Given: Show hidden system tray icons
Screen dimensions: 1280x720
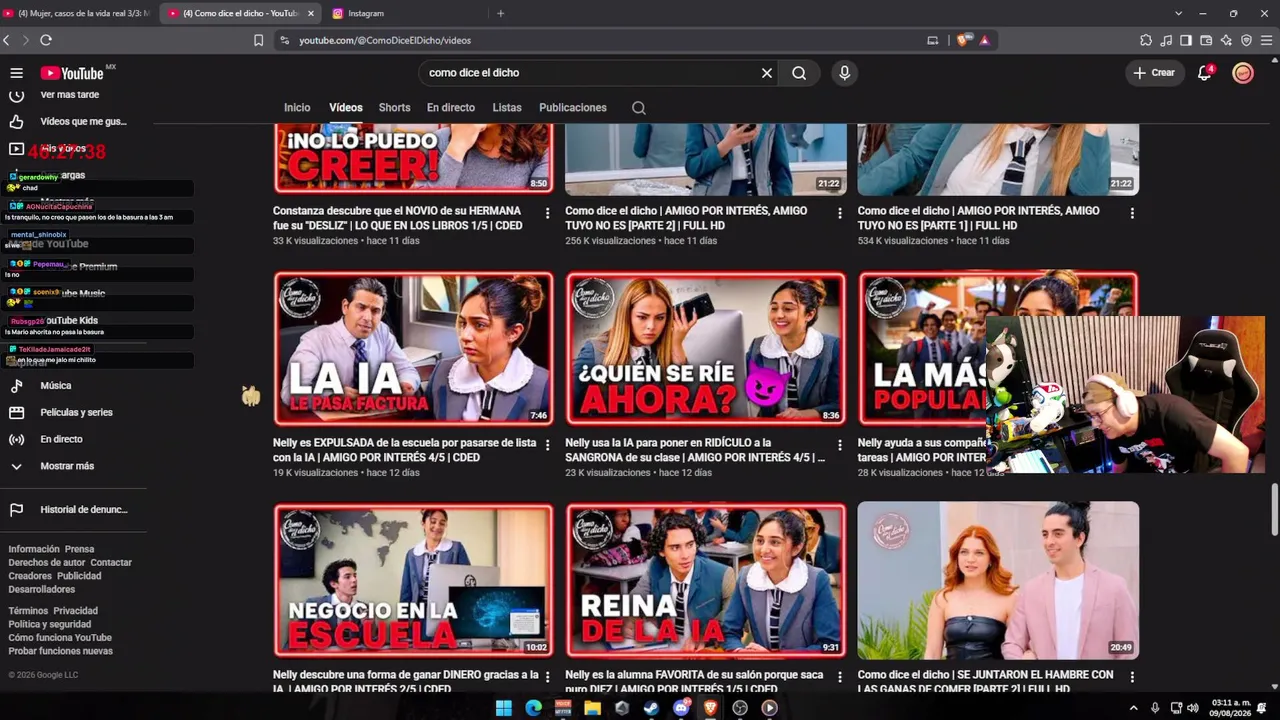Looking at the screenshot, I should [x=1133, y=708].
